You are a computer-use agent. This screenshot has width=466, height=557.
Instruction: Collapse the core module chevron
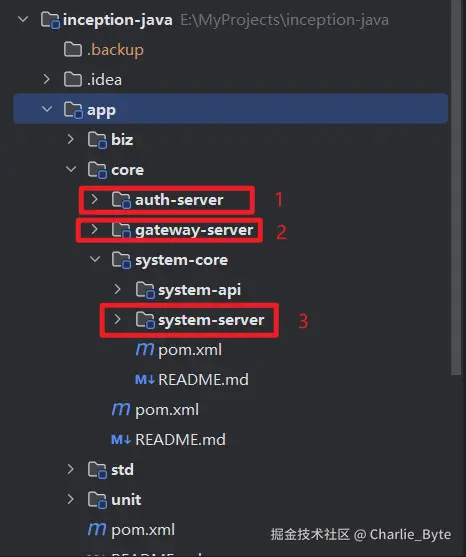(x=71, y=169)
